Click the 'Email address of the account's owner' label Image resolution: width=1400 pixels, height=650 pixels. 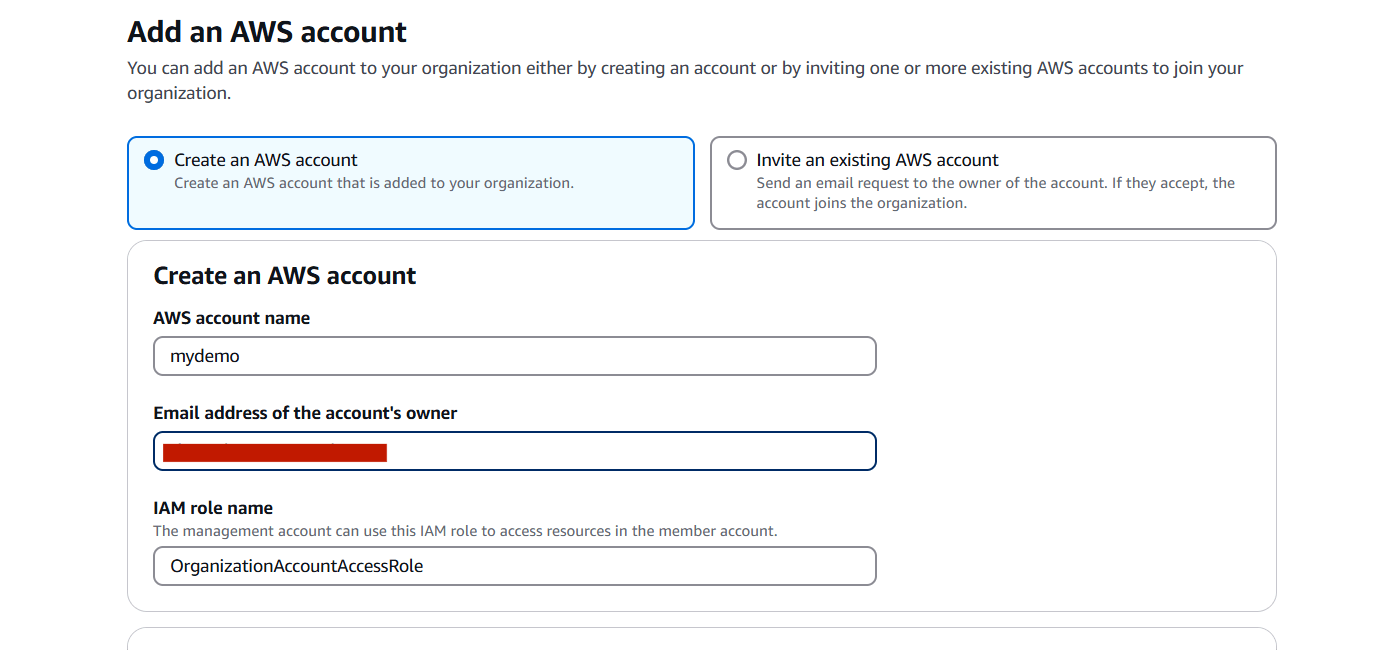tap(305, 413)
